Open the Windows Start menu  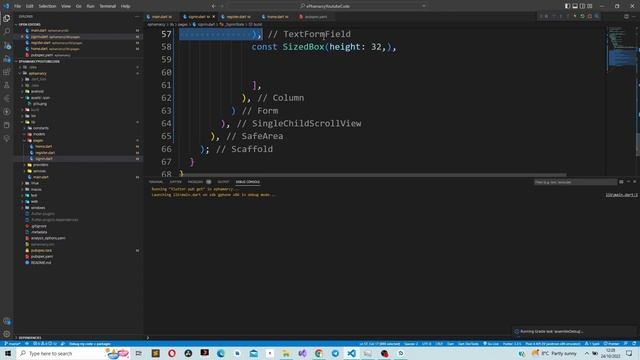pyautogui.click(x=8, y=353)
